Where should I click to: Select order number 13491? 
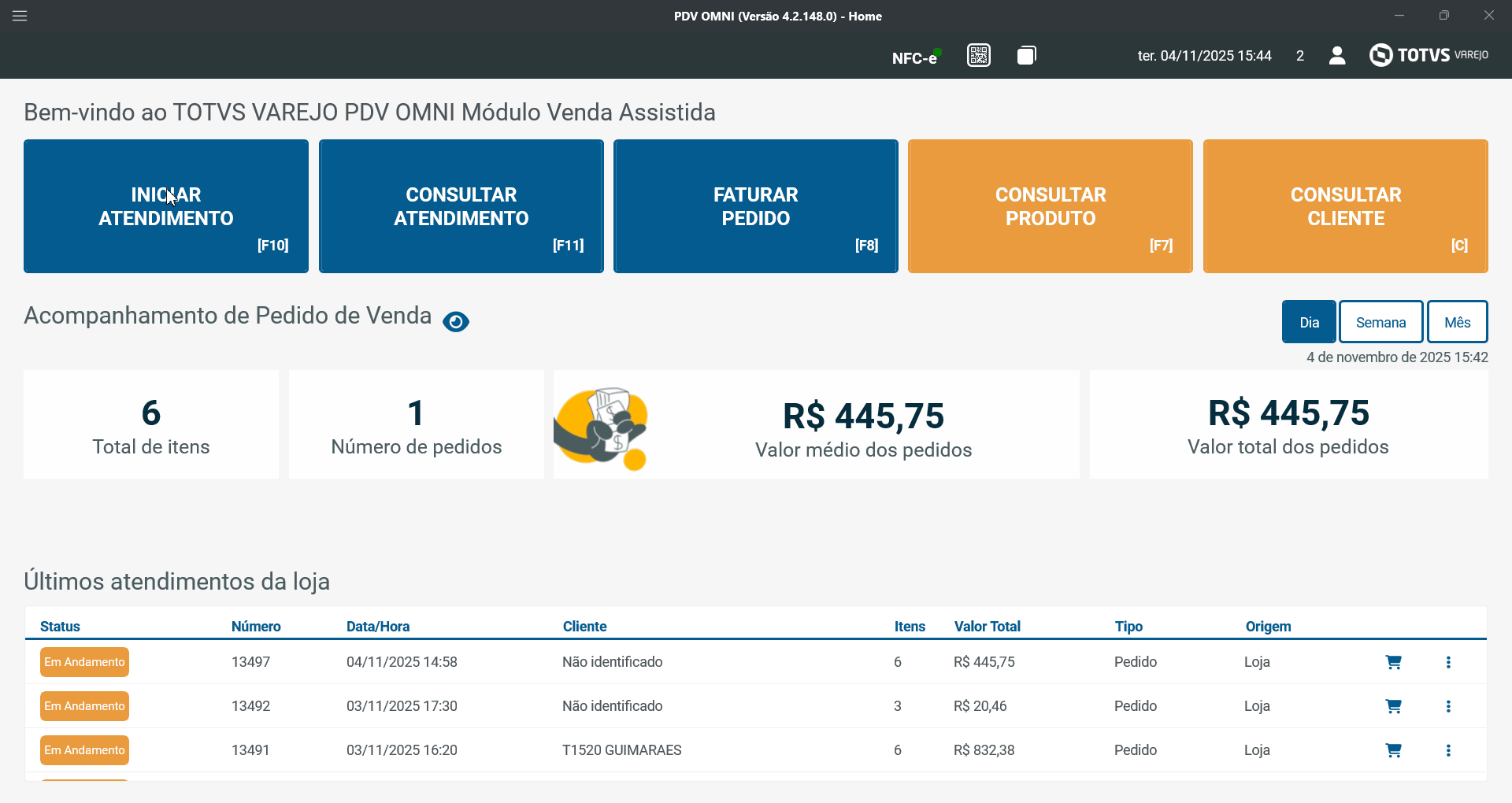click(250, 750)
